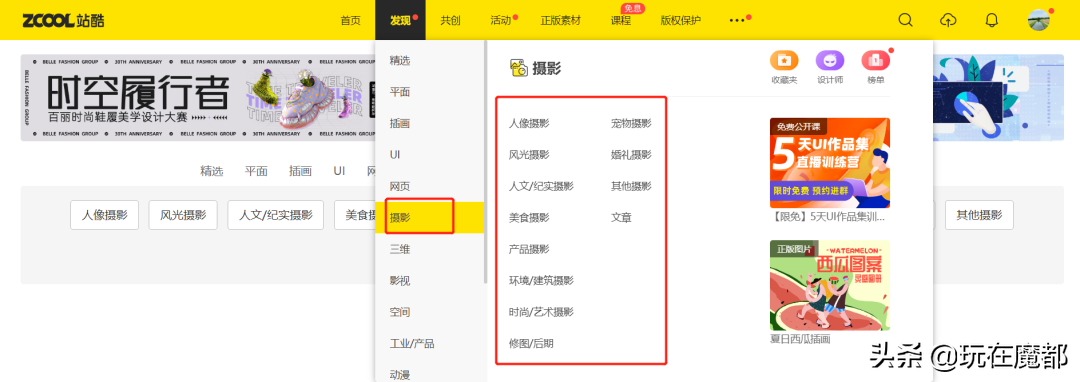
Task: Open the 收藏夹 favorites icon
Action: [784, 61]
